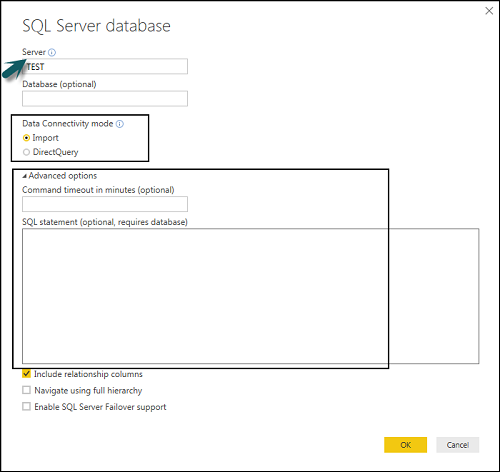This screenshot has width=500, height=472.
Task: Click the Data Connectivity mode label
Action: click(x=68, y=124)
